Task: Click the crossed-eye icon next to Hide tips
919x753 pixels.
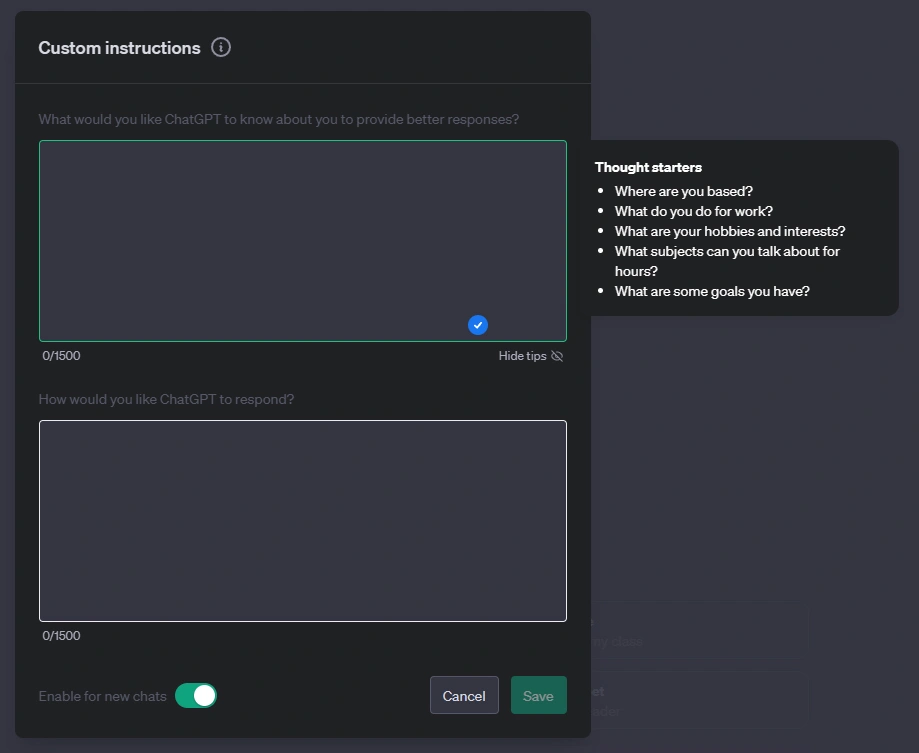Action: (557, 356)
